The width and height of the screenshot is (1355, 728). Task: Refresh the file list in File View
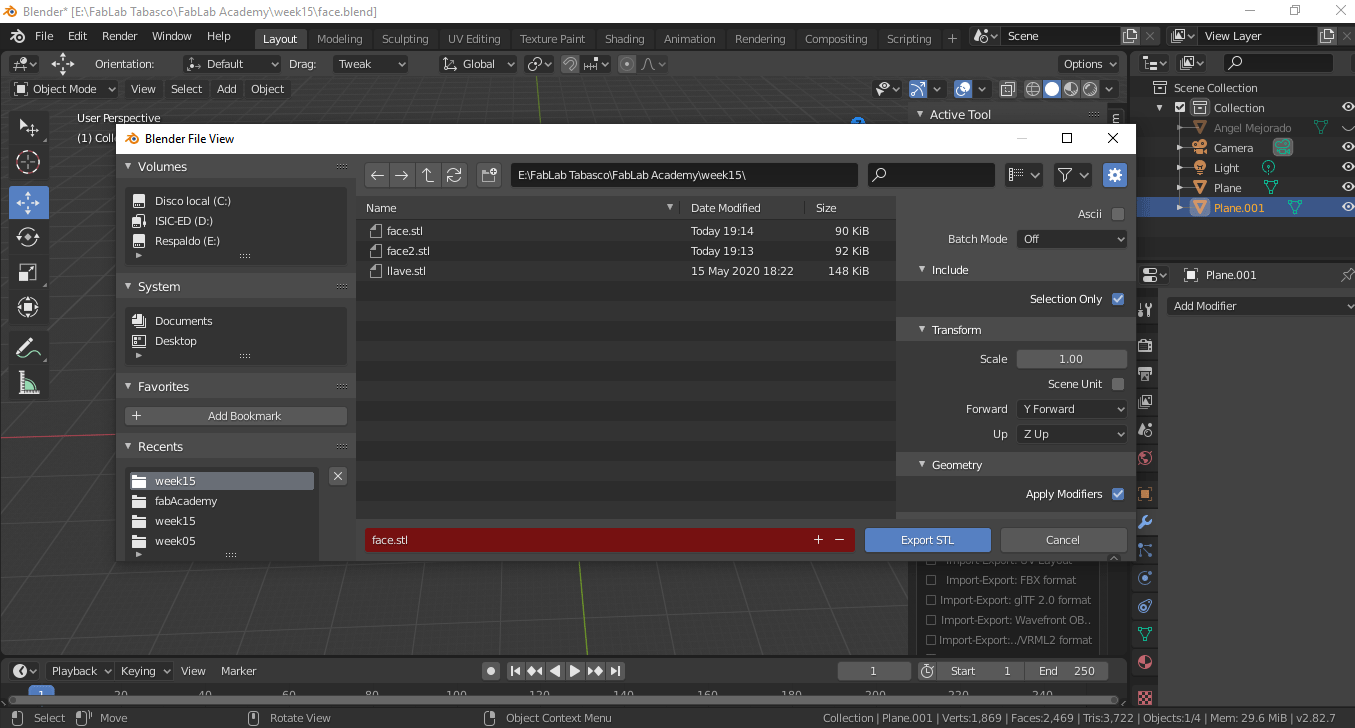(x=454, y=175)
